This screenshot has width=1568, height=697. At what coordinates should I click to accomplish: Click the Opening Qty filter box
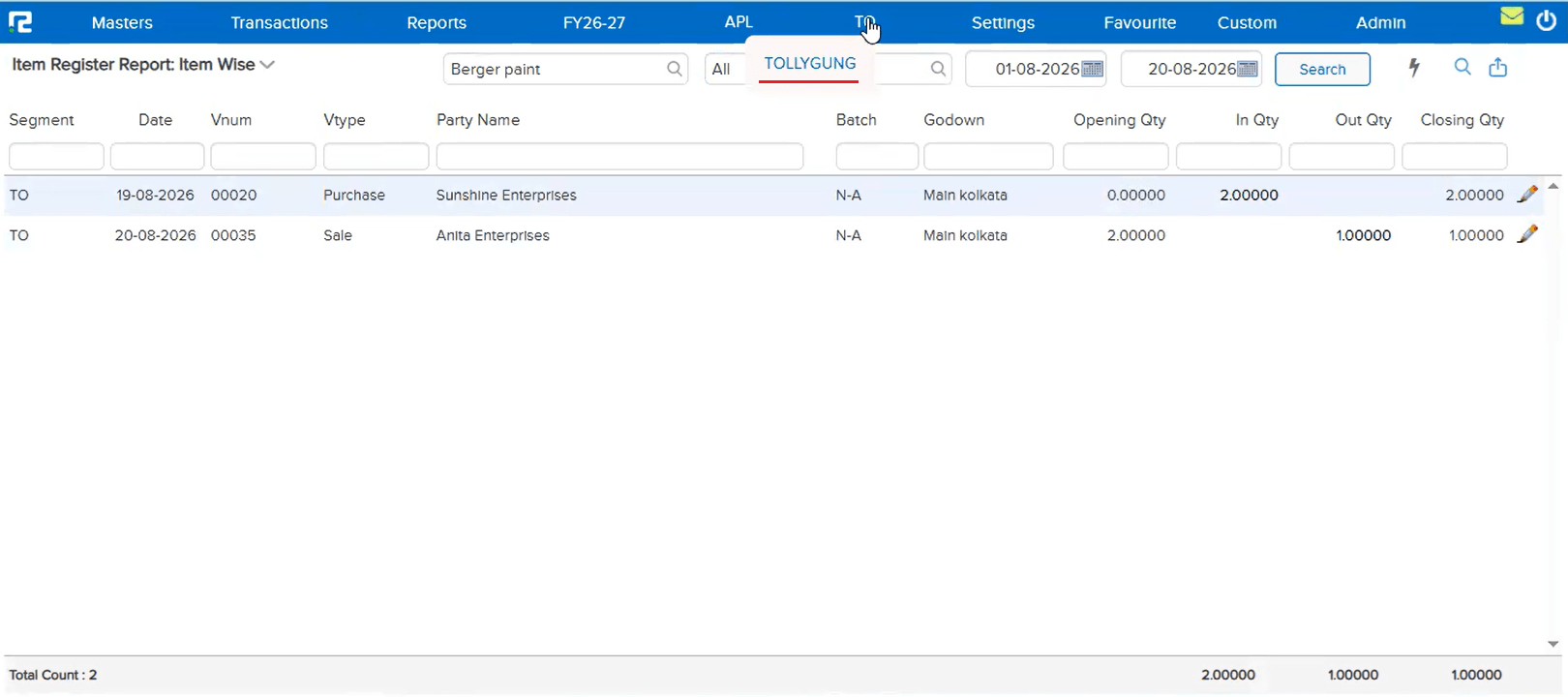[1116, 156]
